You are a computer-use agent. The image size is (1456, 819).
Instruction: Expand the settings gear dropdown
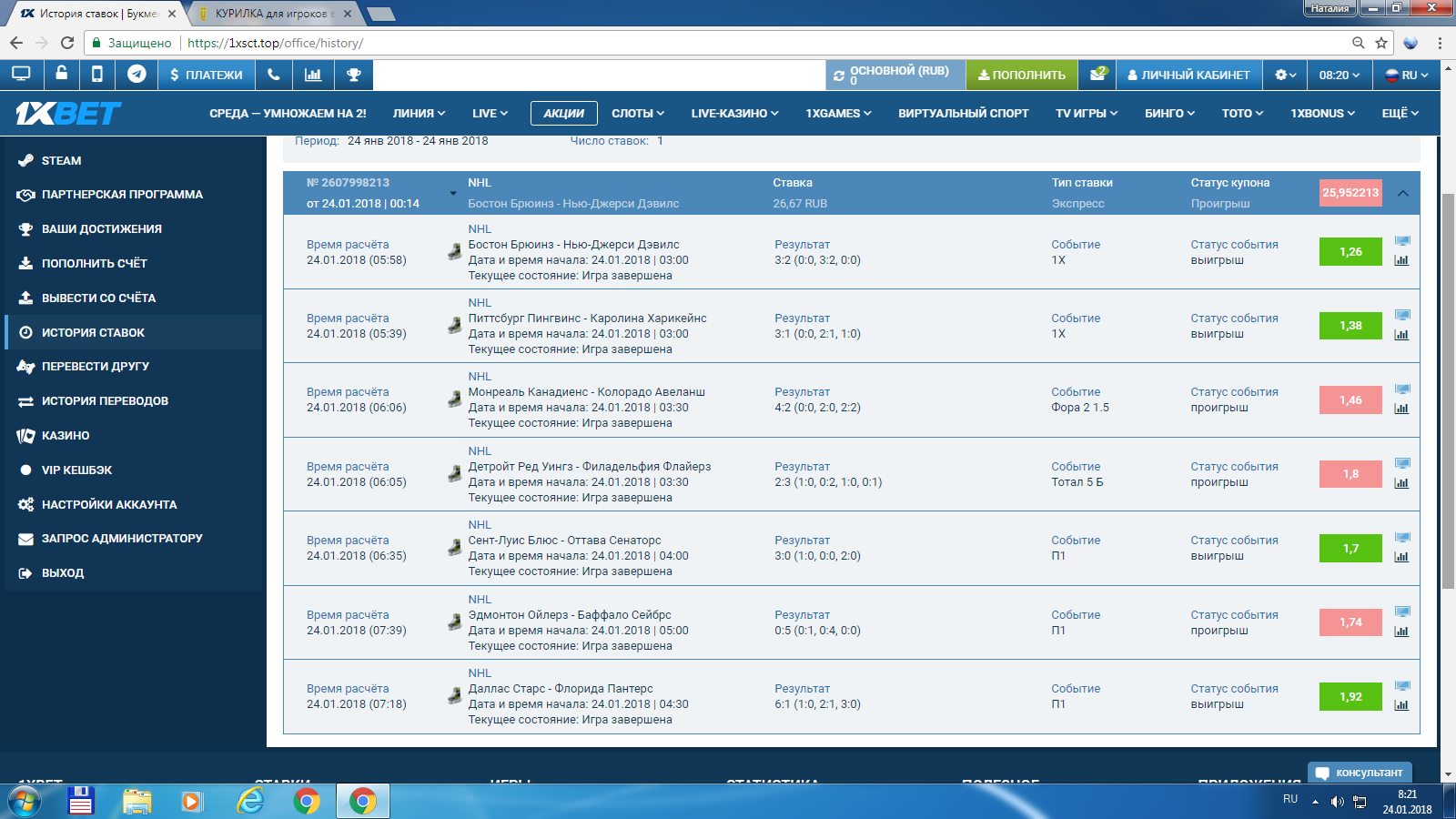(x=1284, y=75)
